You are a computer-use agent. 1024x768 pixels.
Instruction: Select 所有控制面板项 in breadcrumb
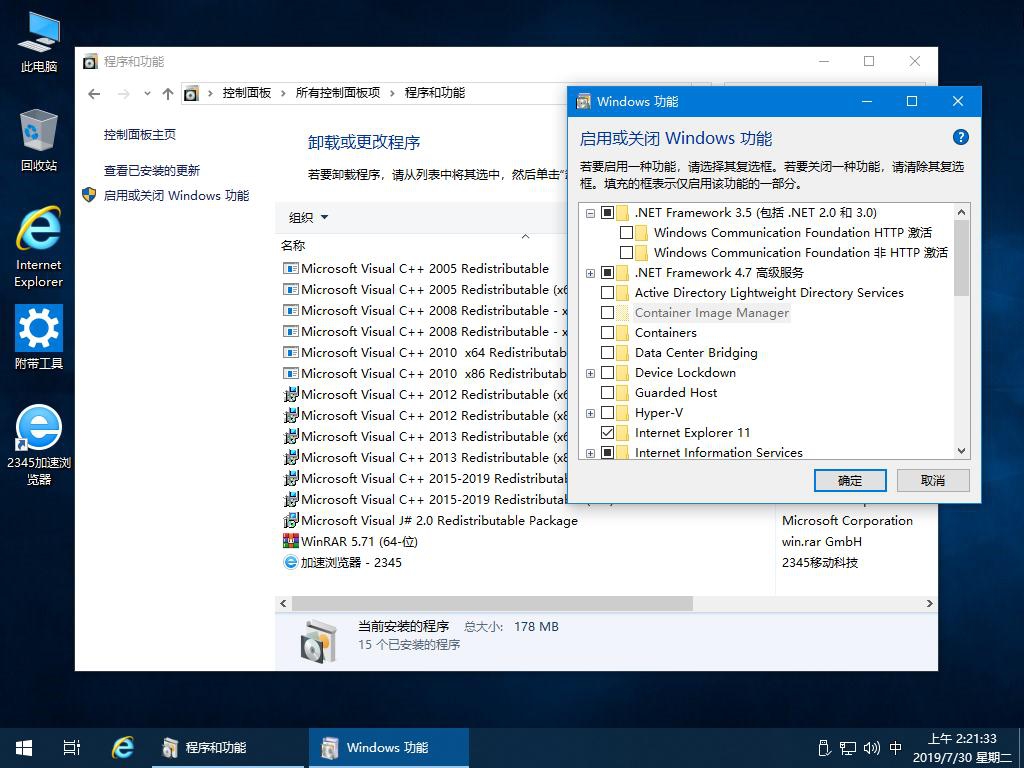tap(338, 93)
